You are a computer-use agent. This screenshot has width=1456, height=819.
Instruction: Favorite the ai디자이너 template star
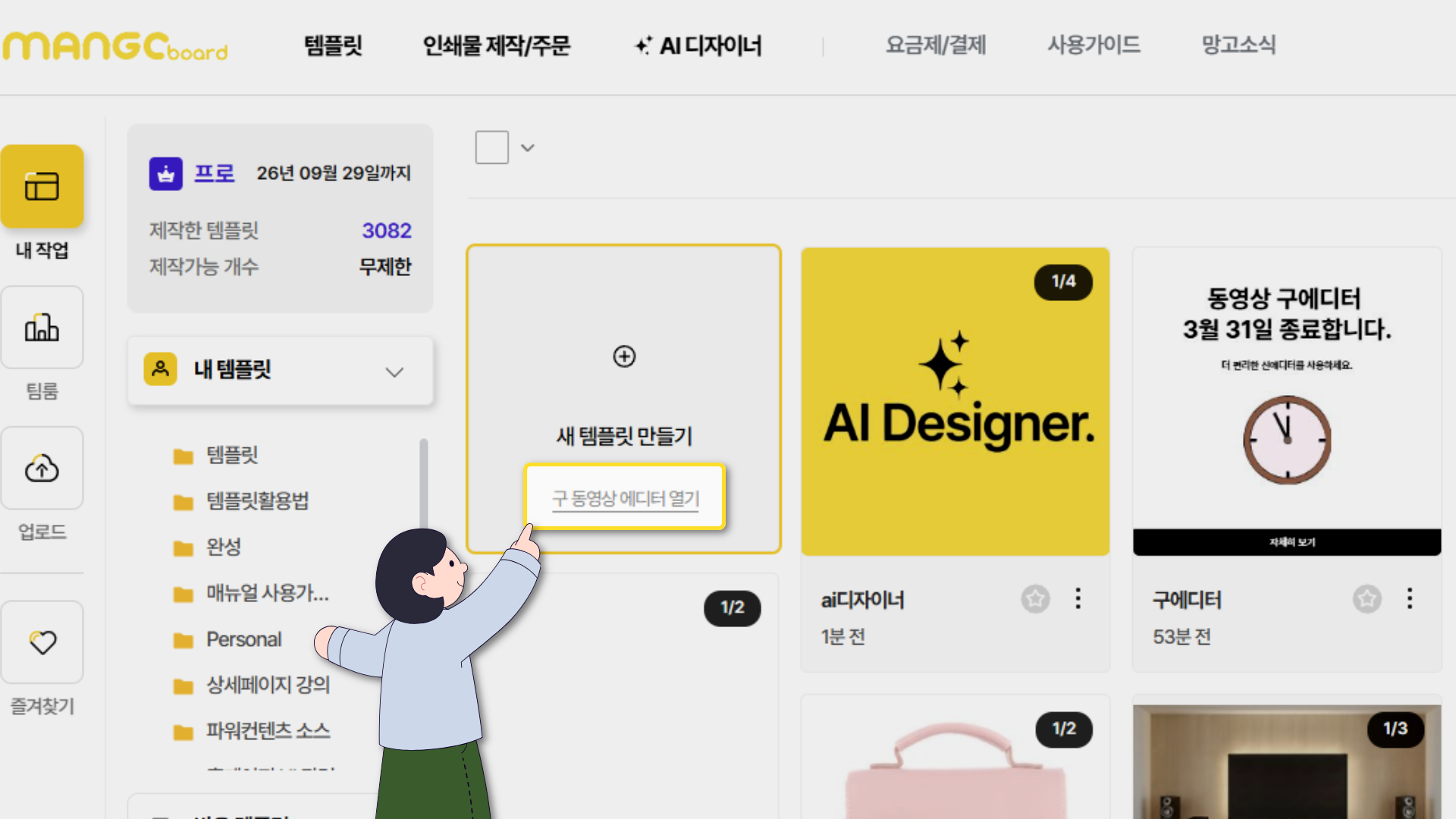(1035, 599)
